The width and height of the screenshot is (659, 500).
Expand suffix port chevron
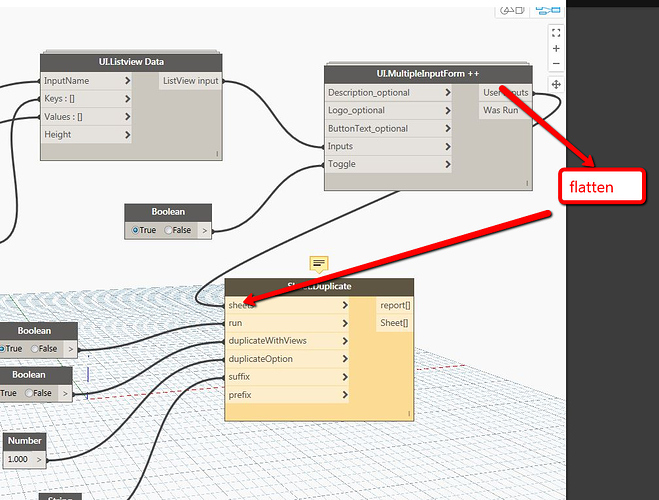[345, 377]
